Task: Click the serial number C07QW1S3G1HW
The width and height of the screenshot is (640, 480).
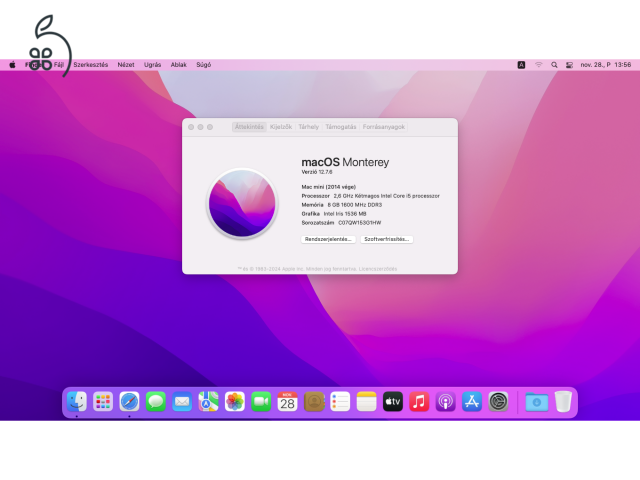Action: [360, 223]
